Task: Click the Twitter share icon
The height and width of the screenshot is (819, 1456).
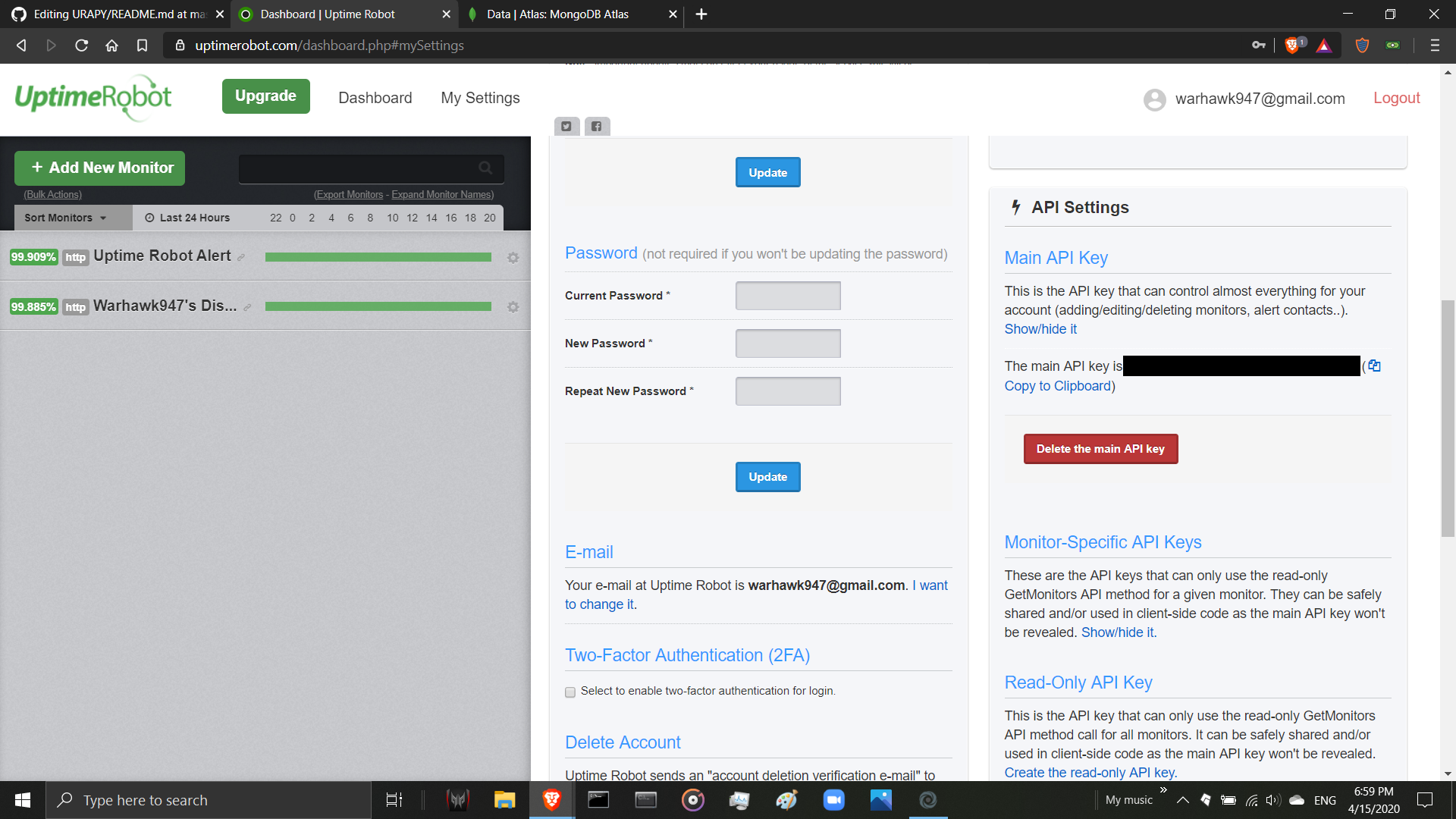Action: pos(566,127)
